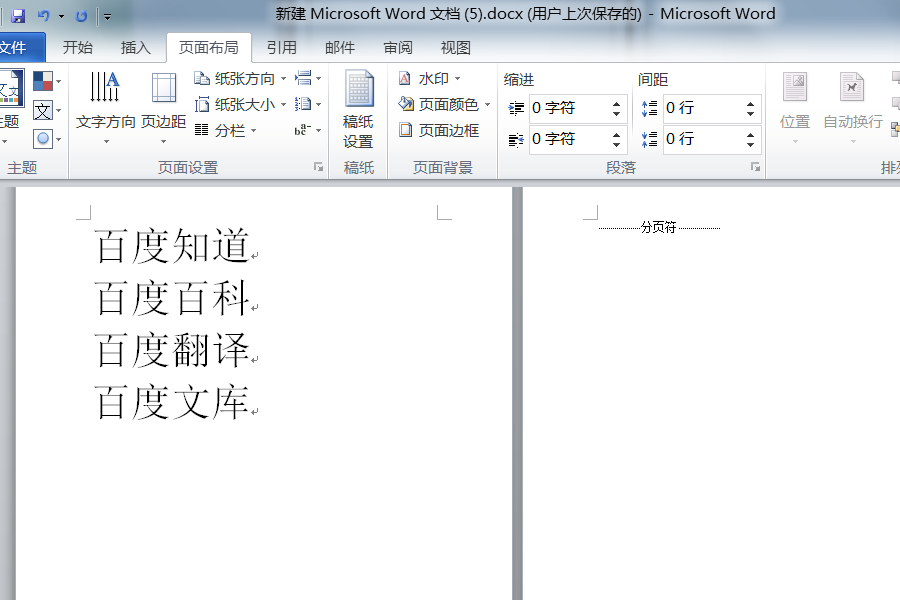Open theme effects circle dropdown
This screenshot has height=600, width=900.
(47, 138)
